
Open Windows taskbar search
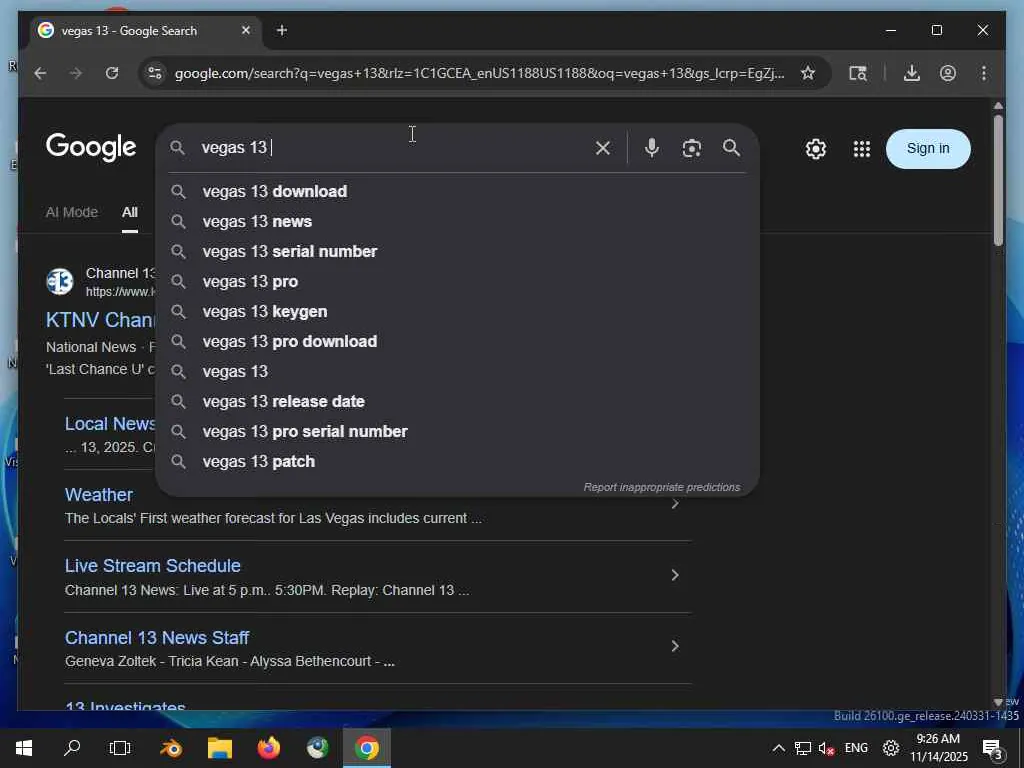coord(72,748)
